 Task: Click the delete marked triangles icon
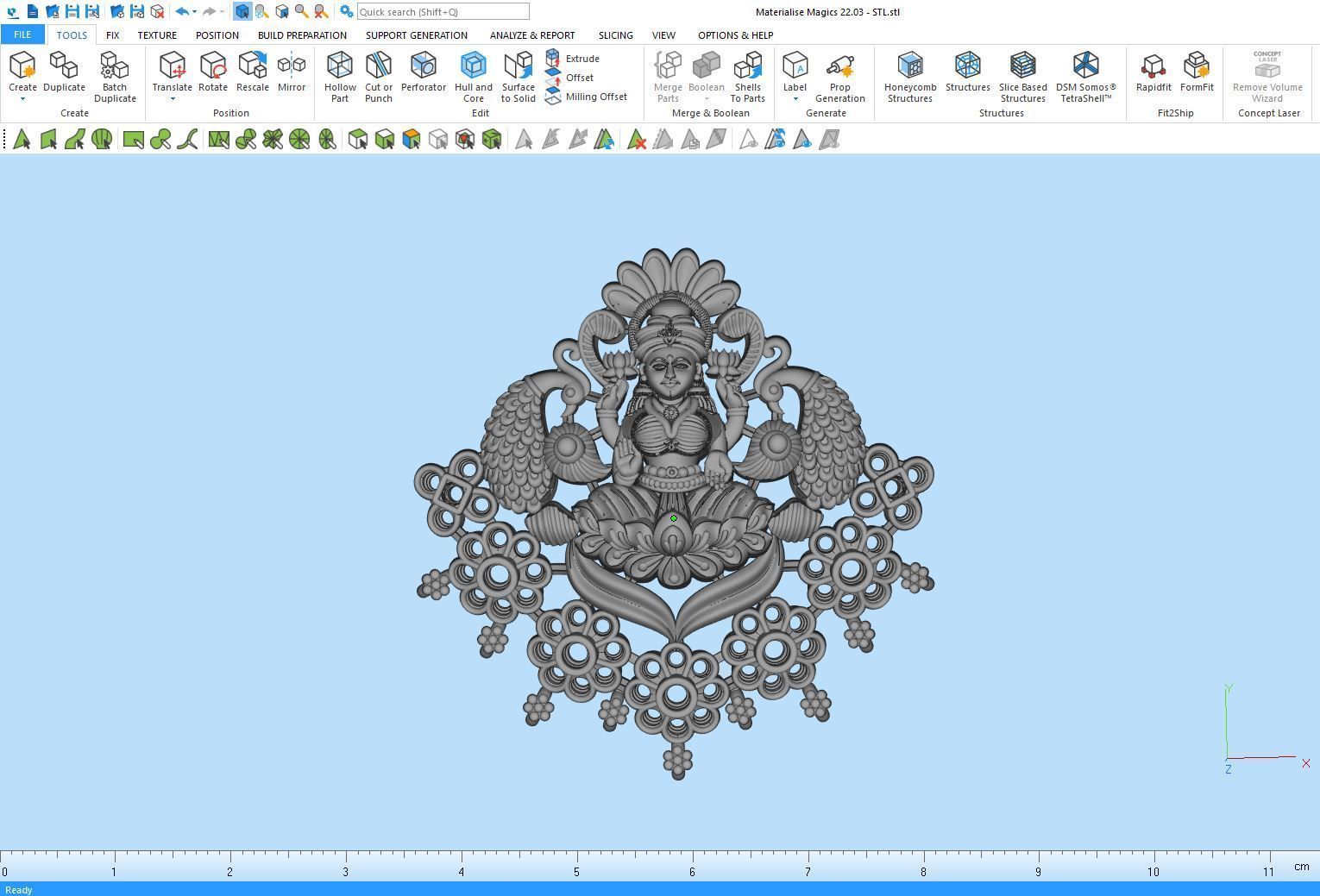point(637,139)
